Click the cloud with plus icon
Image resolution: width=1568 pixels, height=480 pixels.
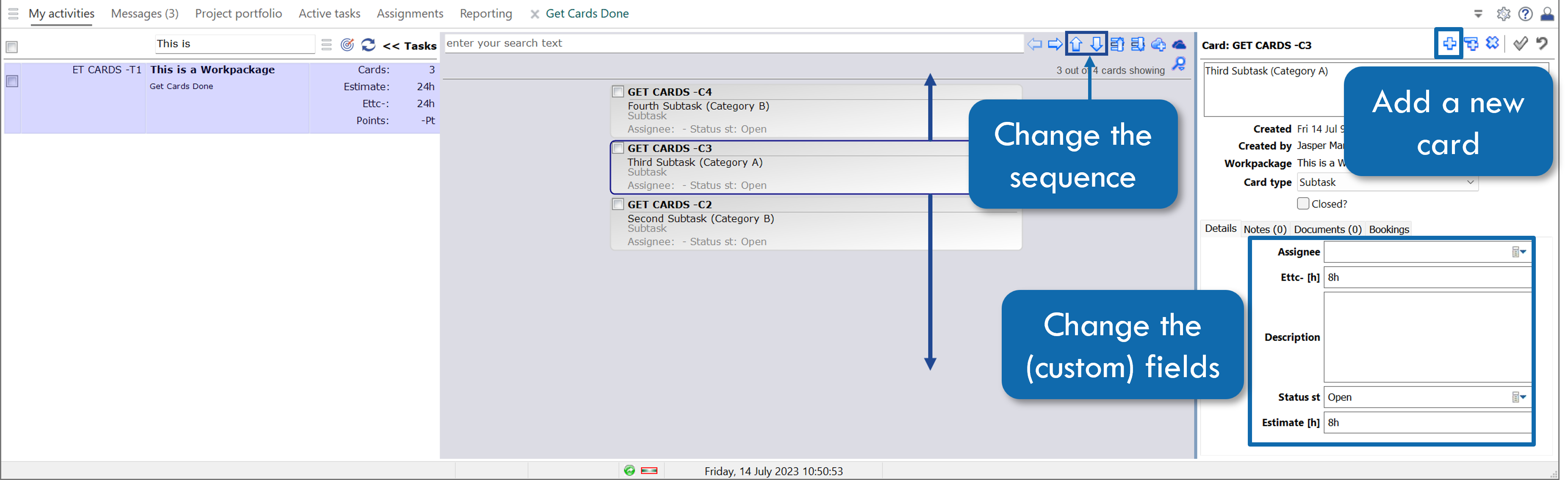1158,44
